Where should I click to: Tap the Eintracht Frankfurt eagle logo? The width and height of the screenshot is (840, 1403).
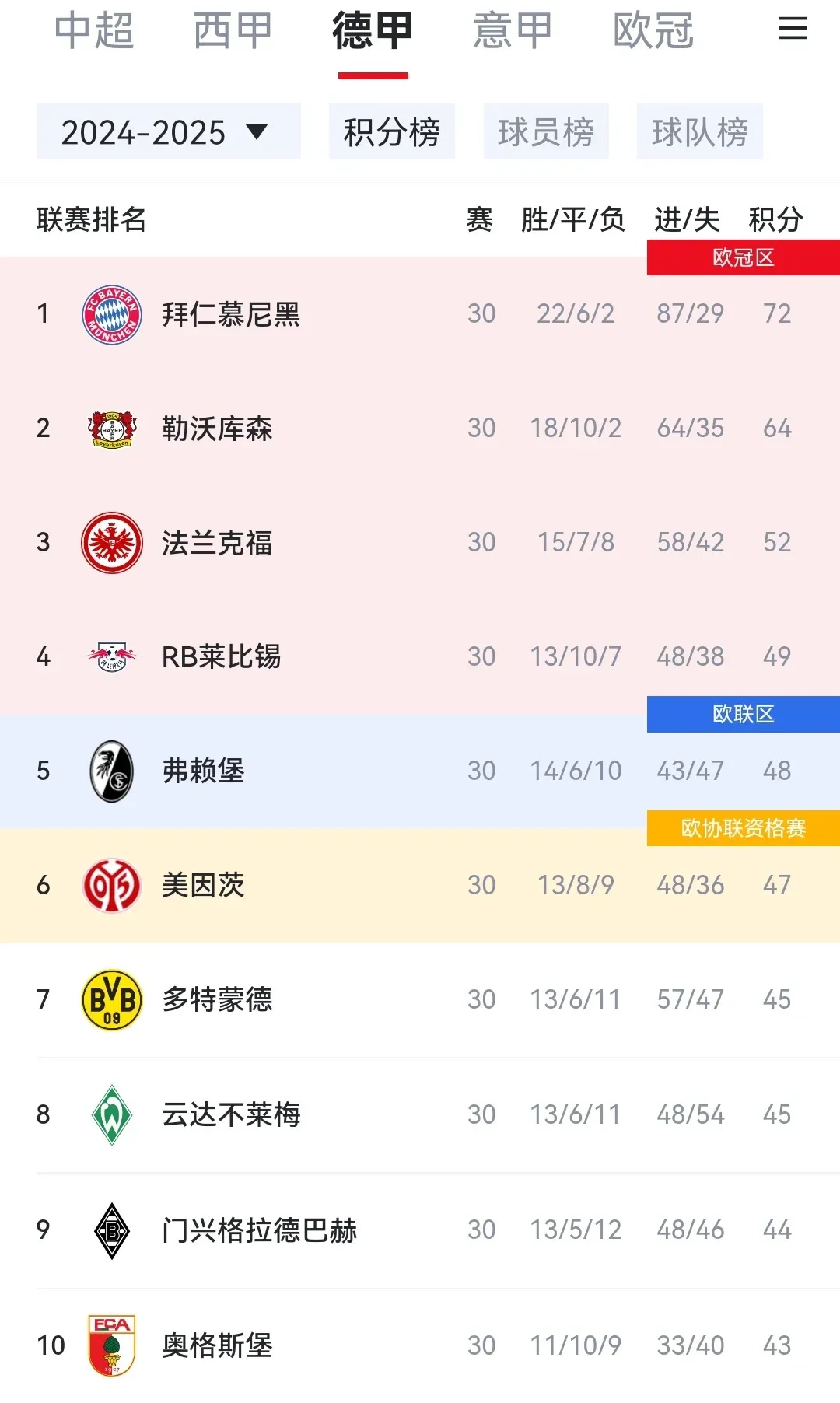(x=112, y=543)
